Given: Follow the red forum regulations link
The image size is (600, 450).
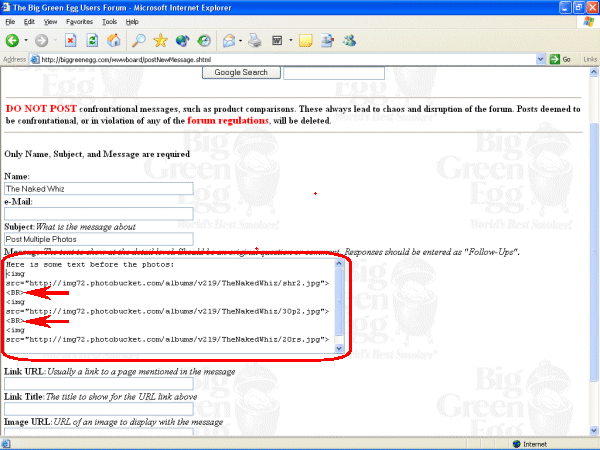Looking at the screenshot, I should click(x=228, y=121).
